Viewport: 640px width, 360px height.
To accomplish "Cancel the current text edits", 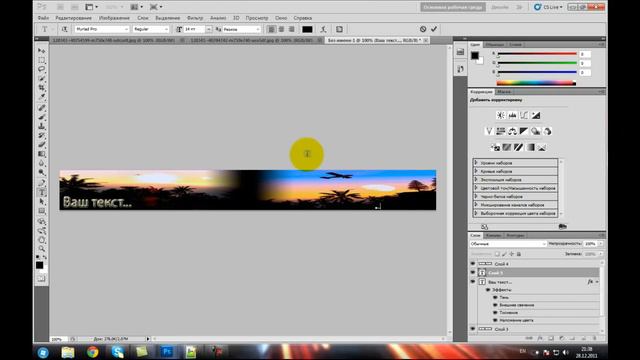I will [x=423, y=29].
